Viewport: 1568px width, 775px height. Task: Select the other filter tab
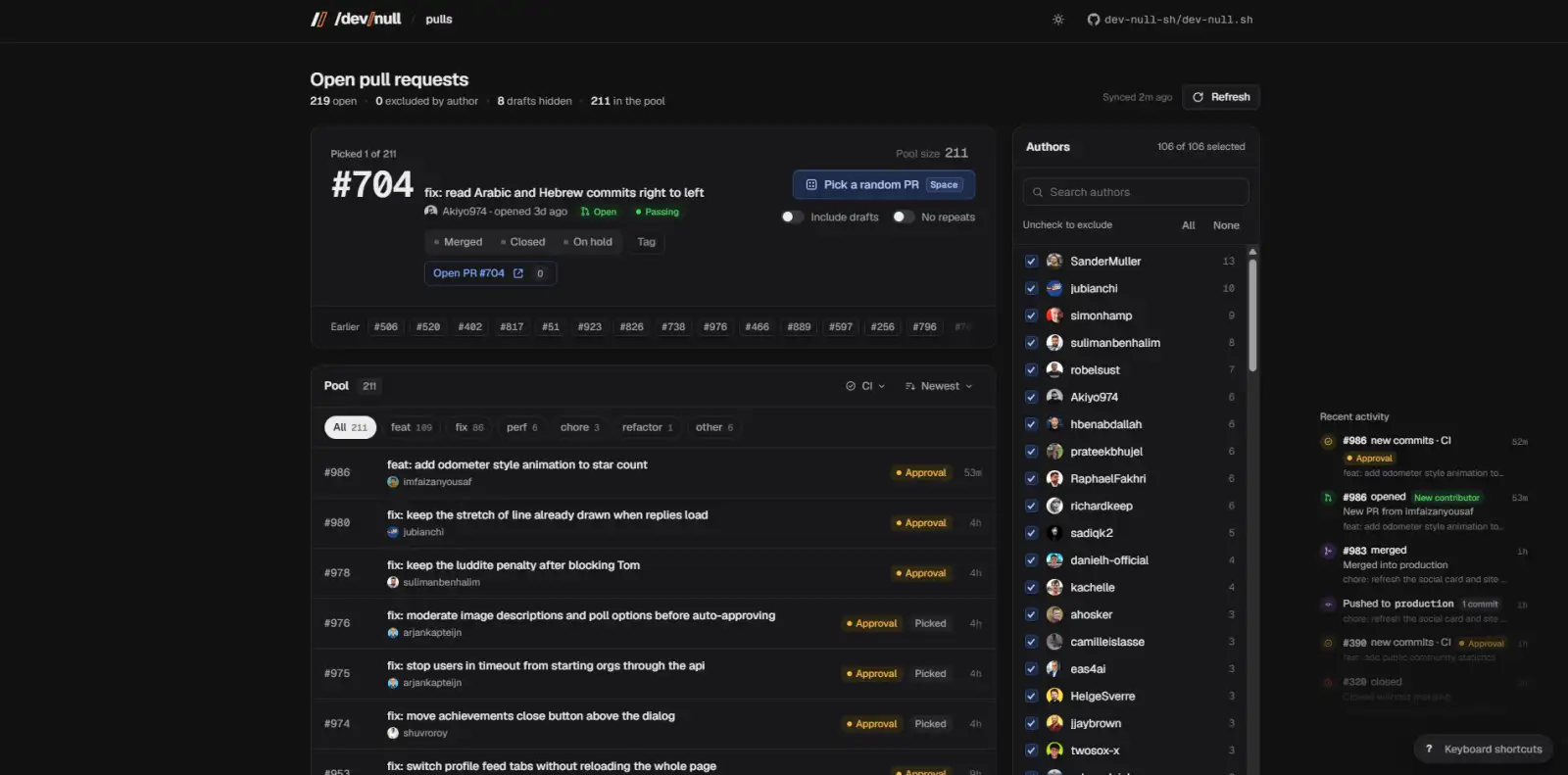pos(713,427)
